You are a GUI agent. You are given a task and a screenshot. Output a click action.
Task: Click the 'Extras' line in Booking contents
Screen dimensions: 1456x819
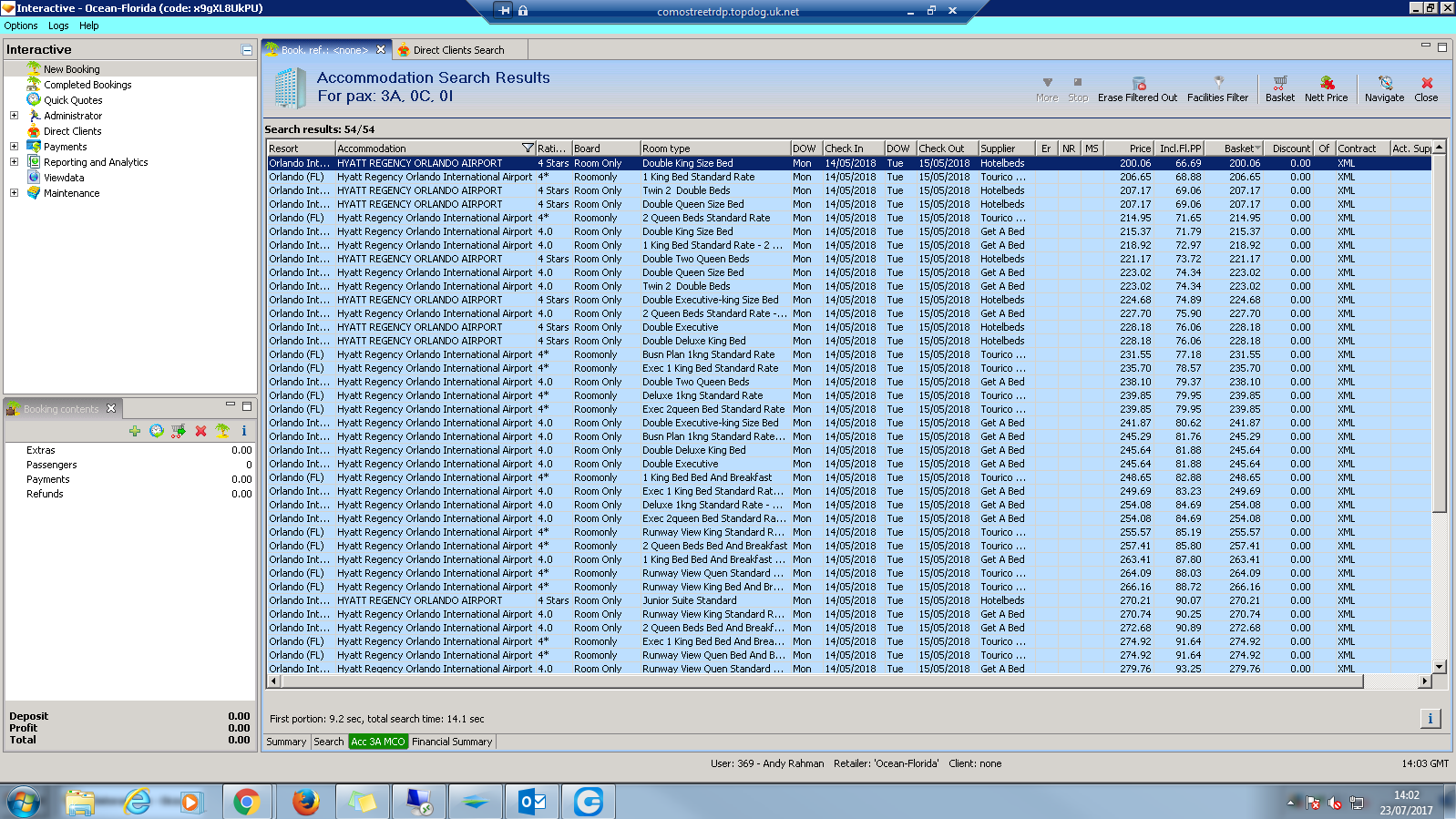pos(130,450)
